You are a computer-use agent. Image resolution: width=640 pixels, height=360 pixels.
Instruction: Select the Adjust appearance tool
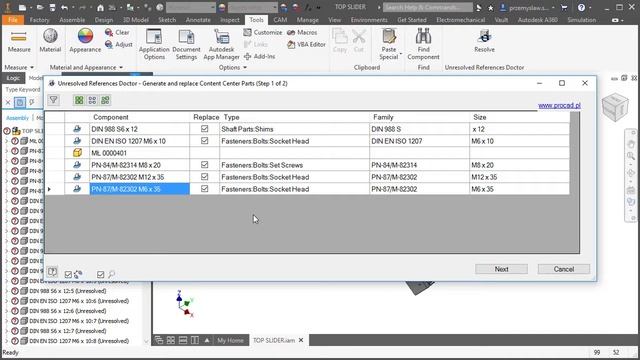point(118,44)
